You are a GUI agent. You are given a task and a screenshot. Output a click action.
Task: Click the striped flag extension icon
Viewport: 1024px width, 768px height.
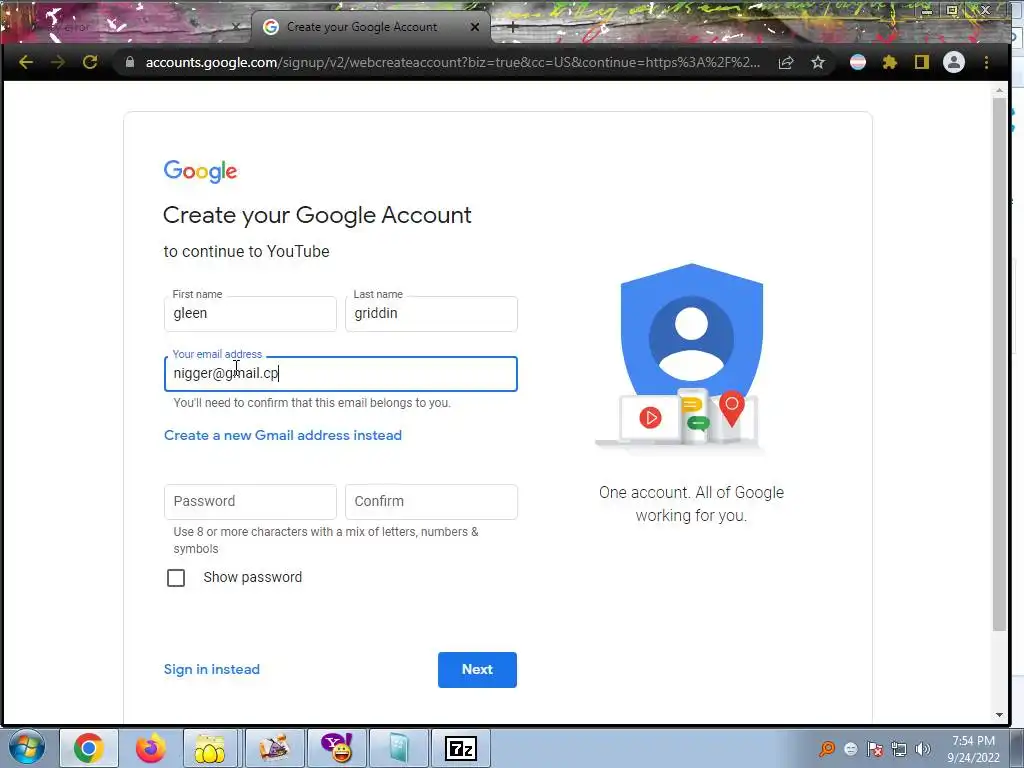(857, 62)
